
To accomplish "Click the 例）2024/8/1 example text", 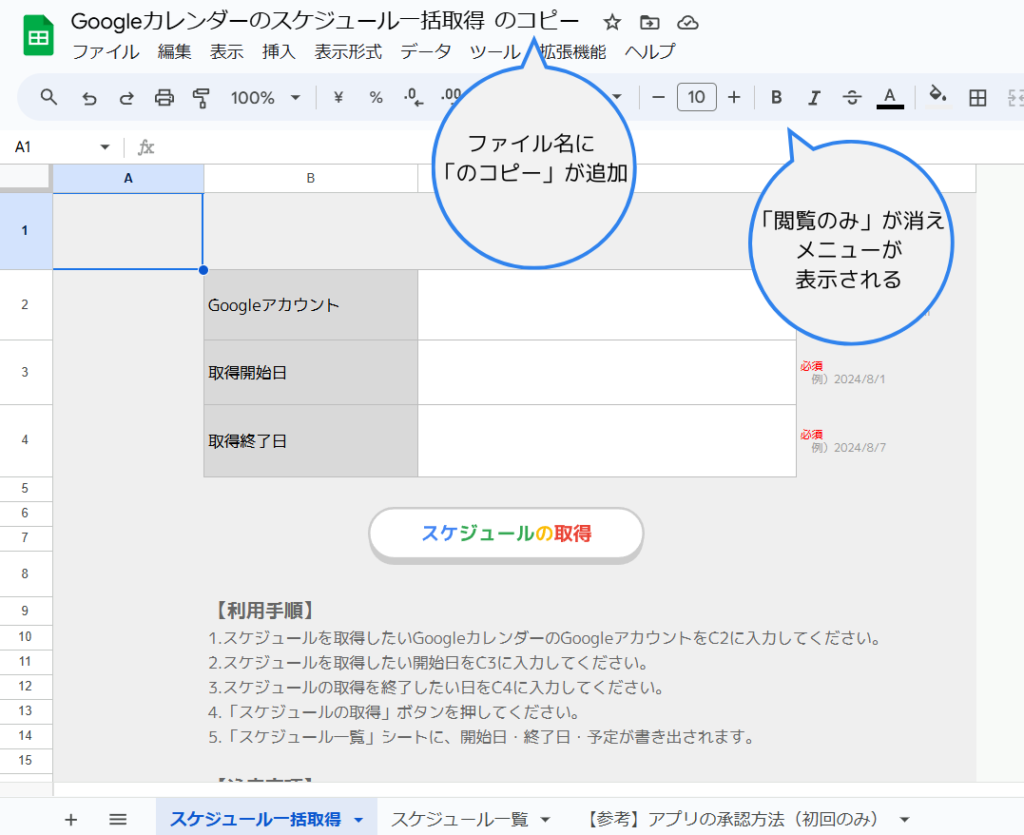I will click(848, 379).
